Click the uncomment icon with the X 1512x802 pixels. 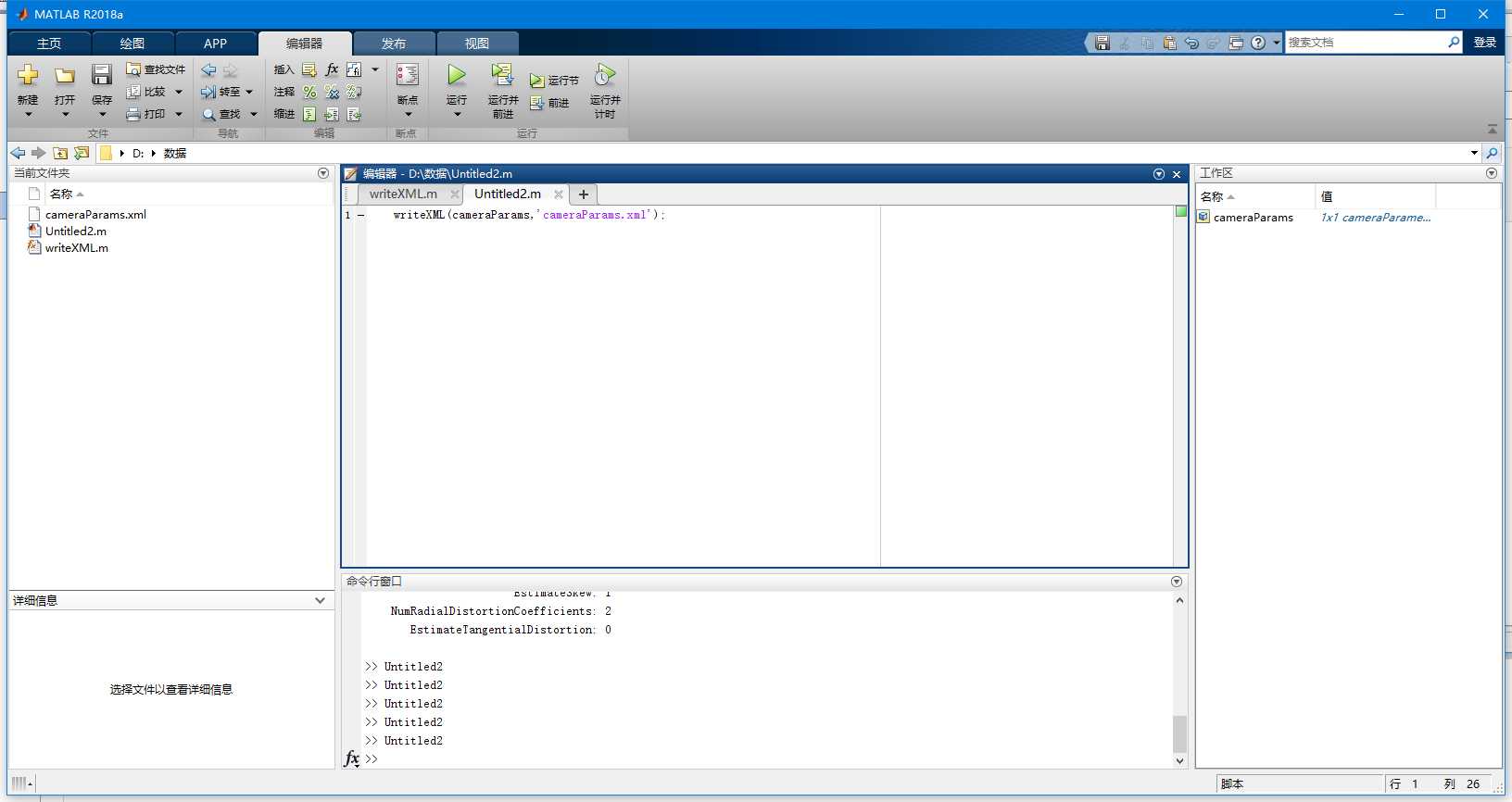332,92
